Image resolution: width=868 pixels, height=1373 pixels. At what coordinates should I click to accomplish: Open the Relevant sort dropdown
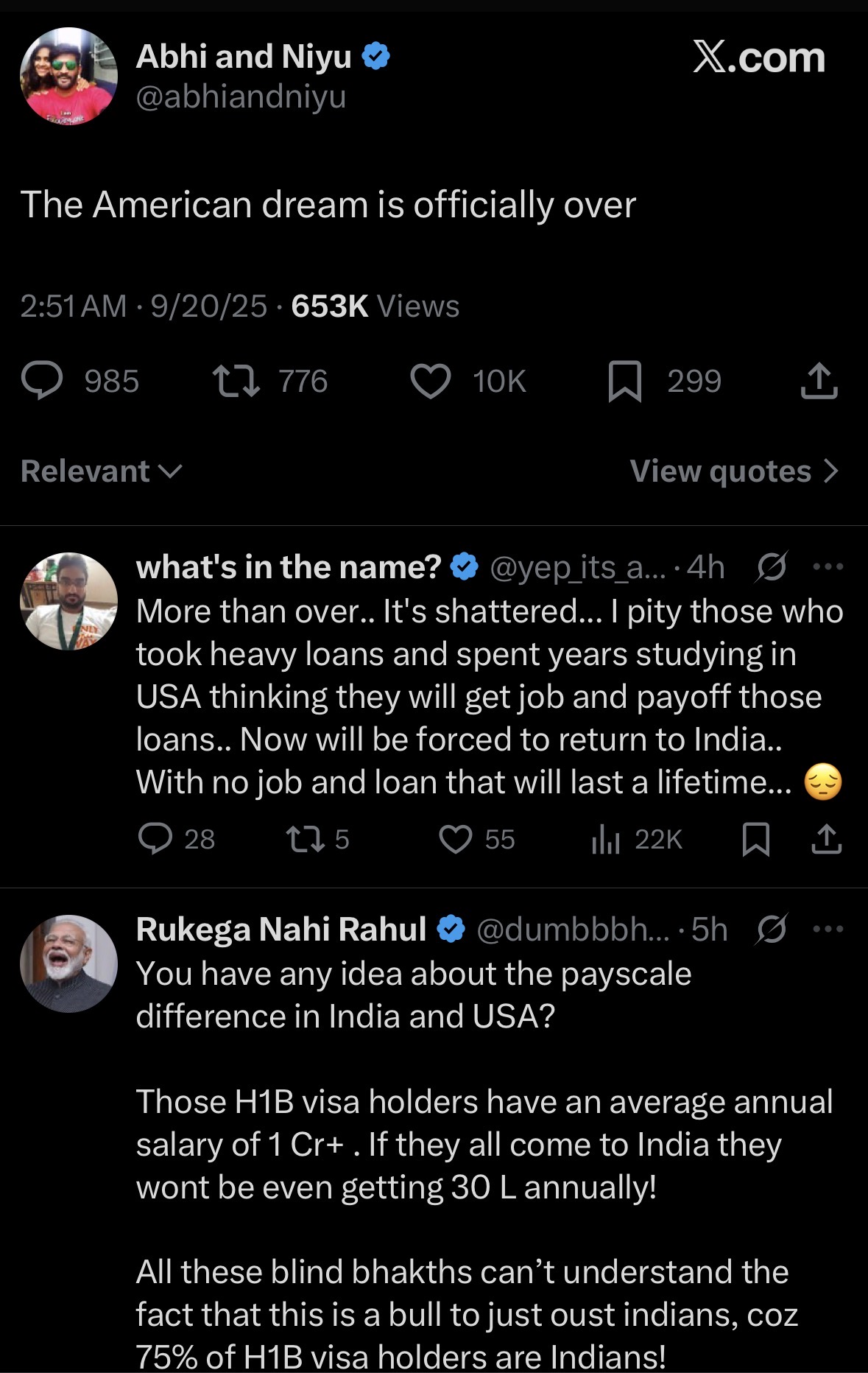(101, 471)
